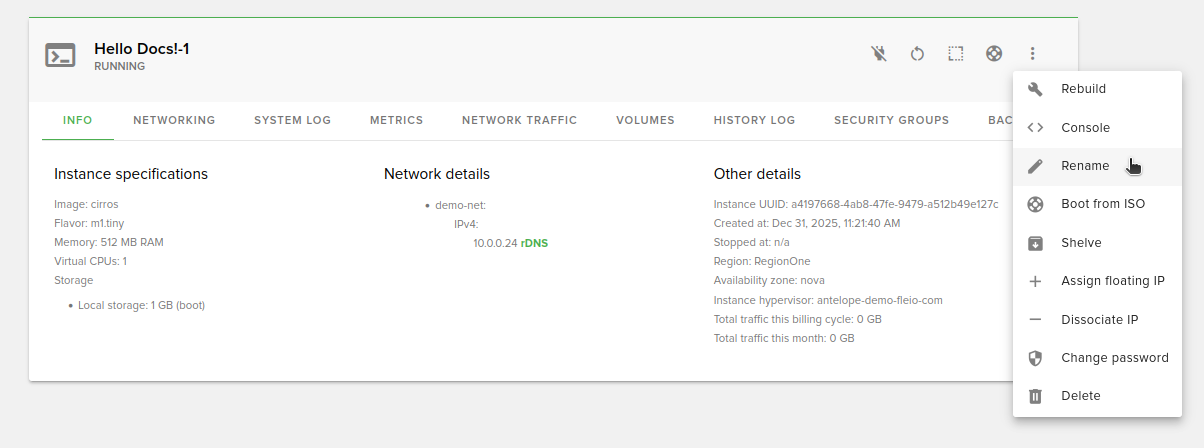Click the terminal instance icon beside Hello Docs!-1
Screen dimensions: 1204x448
point(60,56)
